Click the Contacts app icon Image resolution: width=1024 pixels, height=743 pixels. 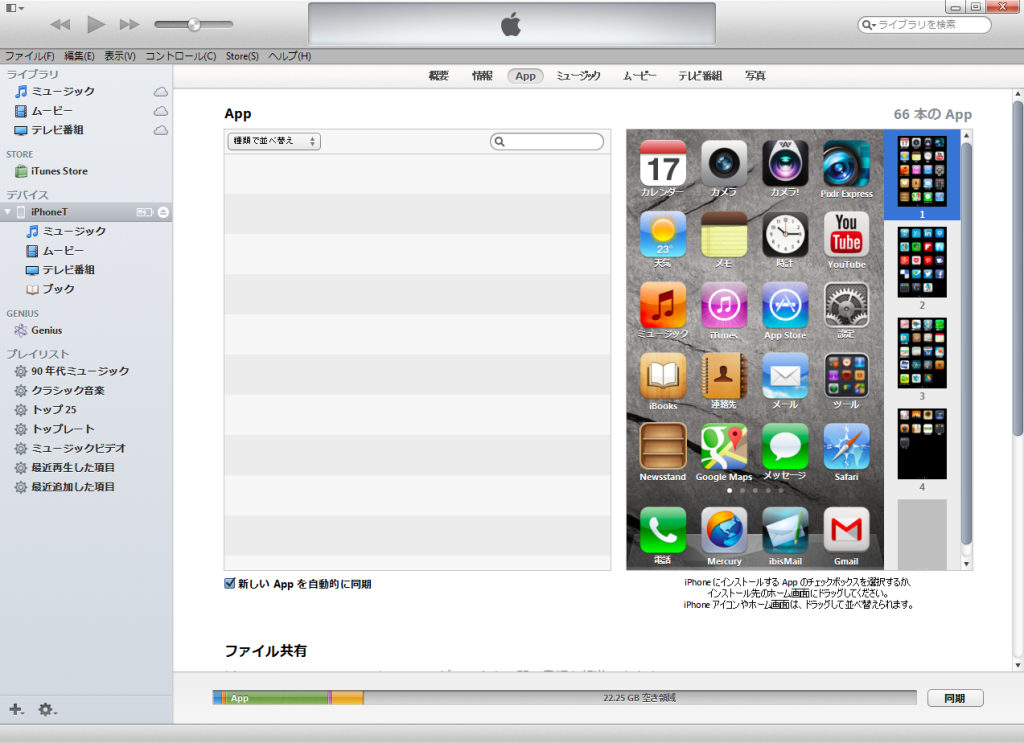point(724,376)
